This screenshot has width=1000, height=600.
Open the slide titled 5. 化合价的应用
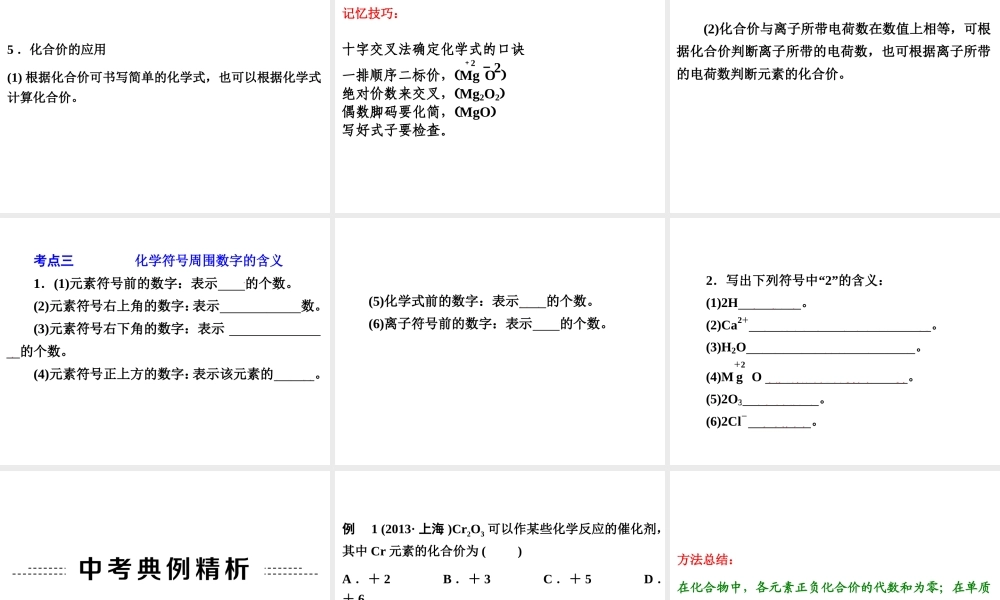[165, 106]
